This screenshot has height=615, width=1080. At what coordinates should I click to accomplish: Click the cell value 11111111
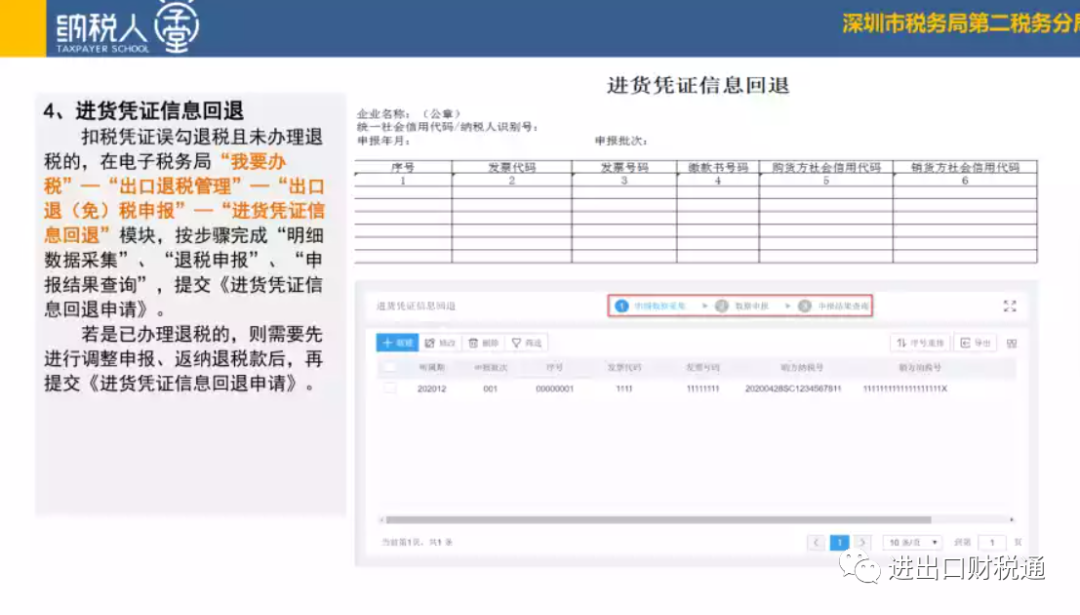pyautogui.click(x=703, y=389)
